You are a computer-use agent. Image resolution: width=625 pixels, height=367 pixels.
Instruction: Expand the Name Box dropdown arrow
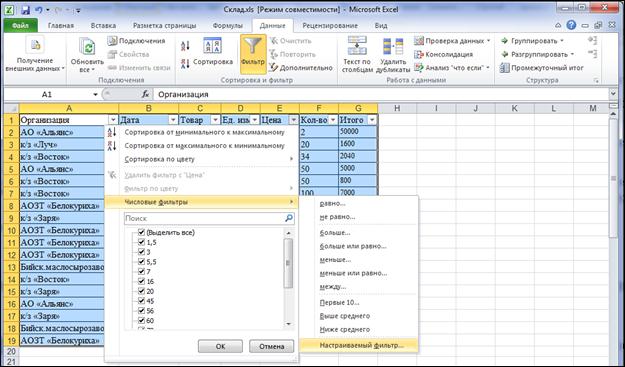(95, 94)
